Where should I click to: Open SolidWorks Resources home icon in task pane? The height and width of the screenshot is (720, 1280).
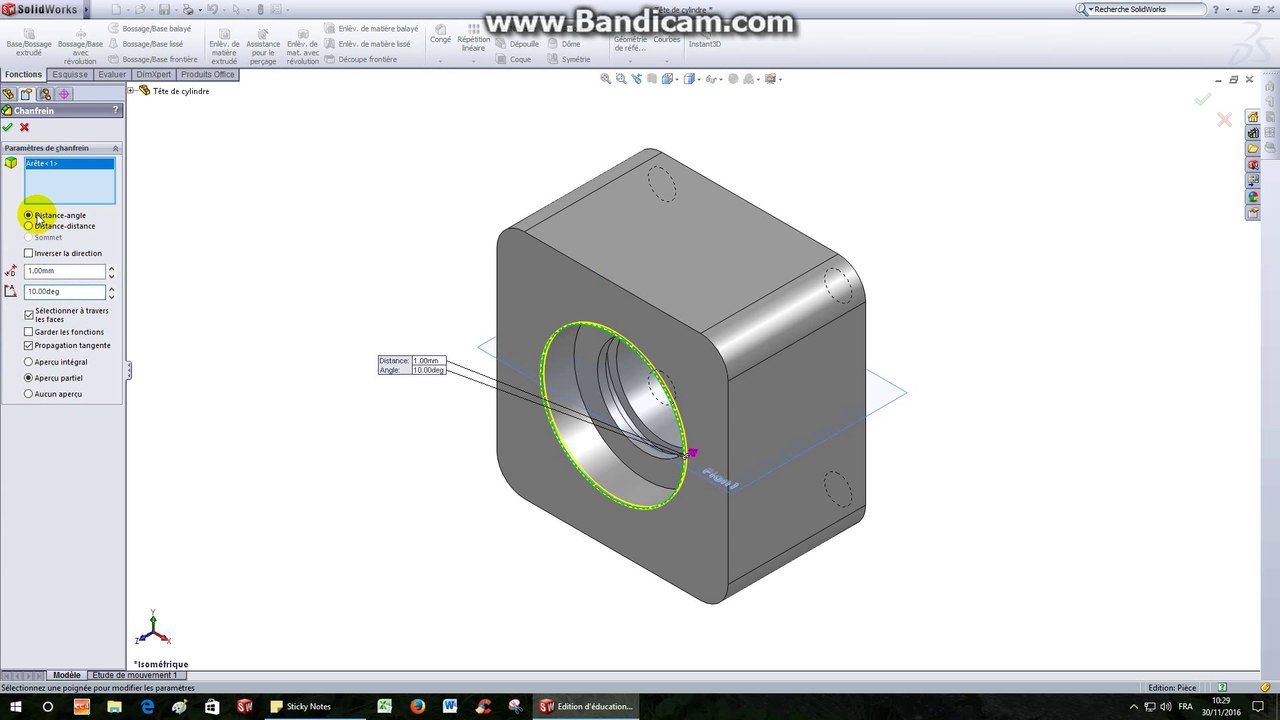(1252, 117)
